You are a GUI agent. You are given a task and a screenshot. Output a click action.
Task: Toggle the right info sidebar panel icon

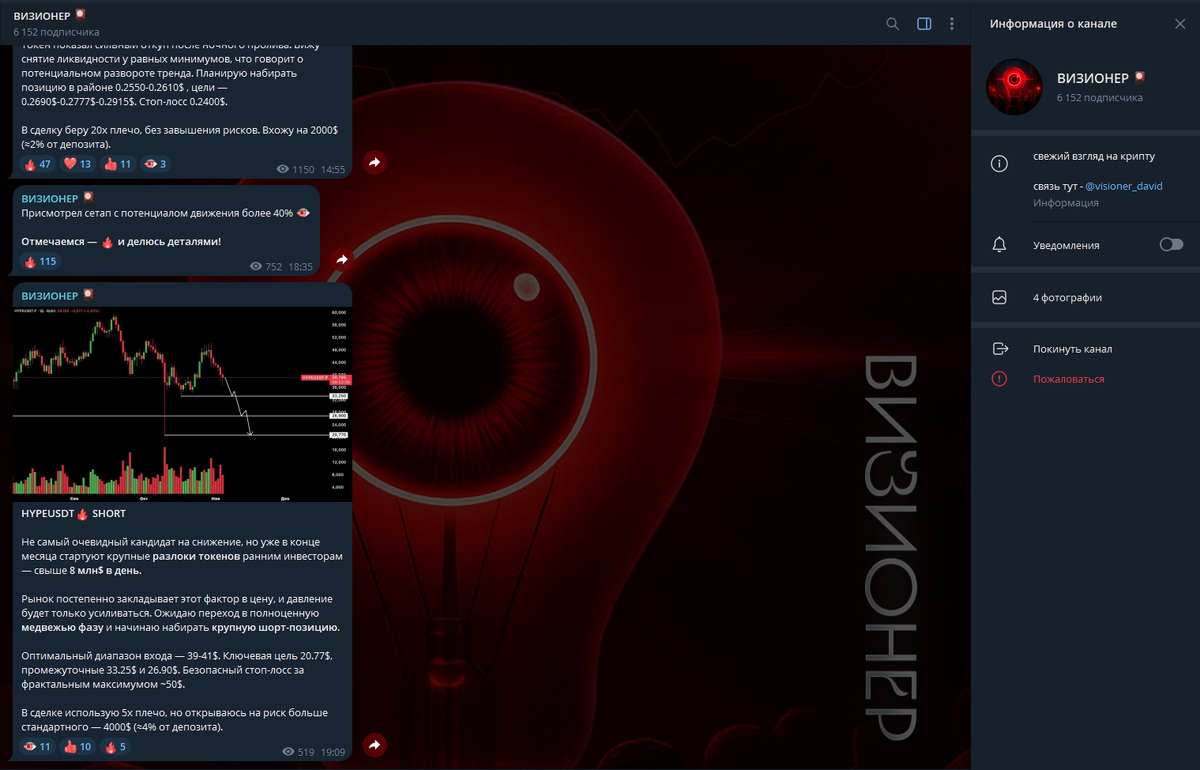click(x=924, y=24)
